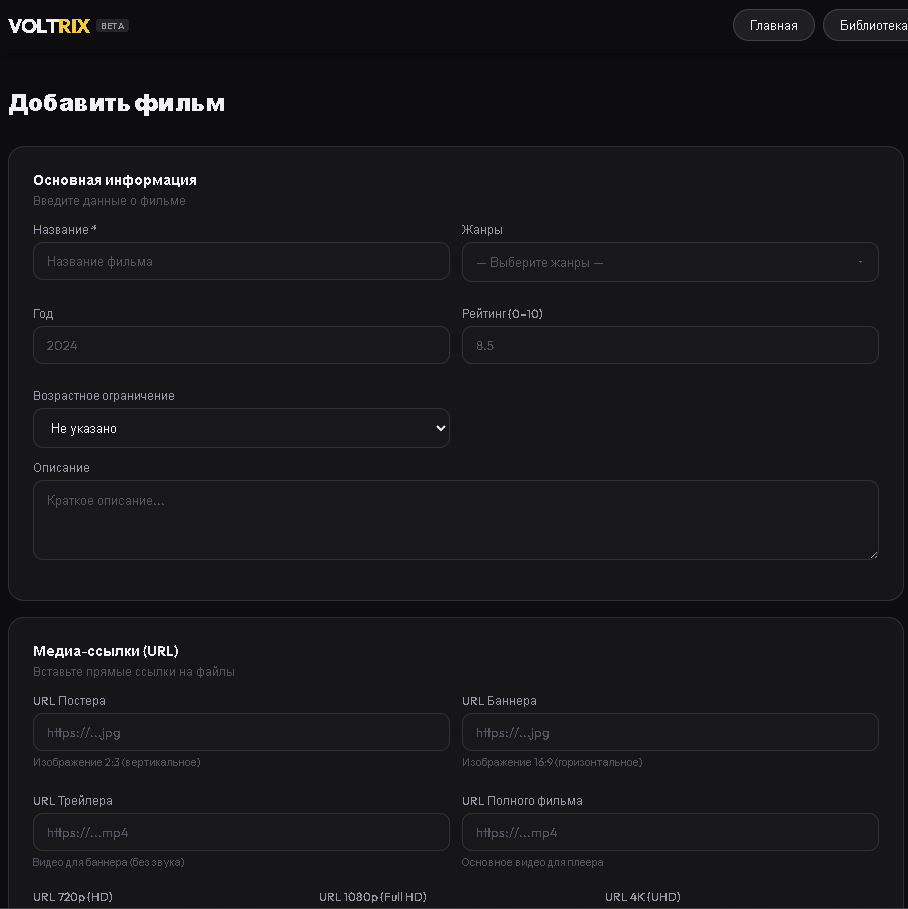Click the URL 1080p (Full HD) label

(373, 897)
